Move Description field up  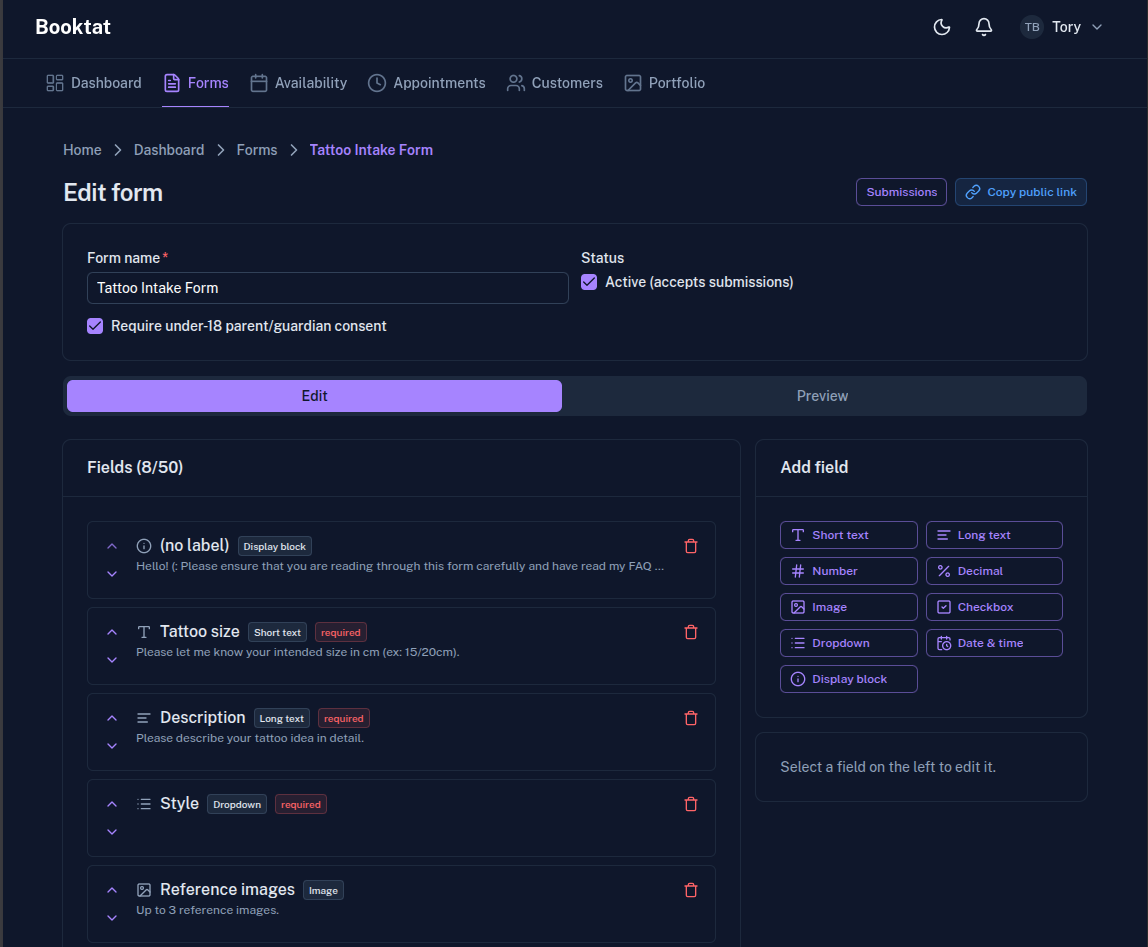[x=112, y=718]
